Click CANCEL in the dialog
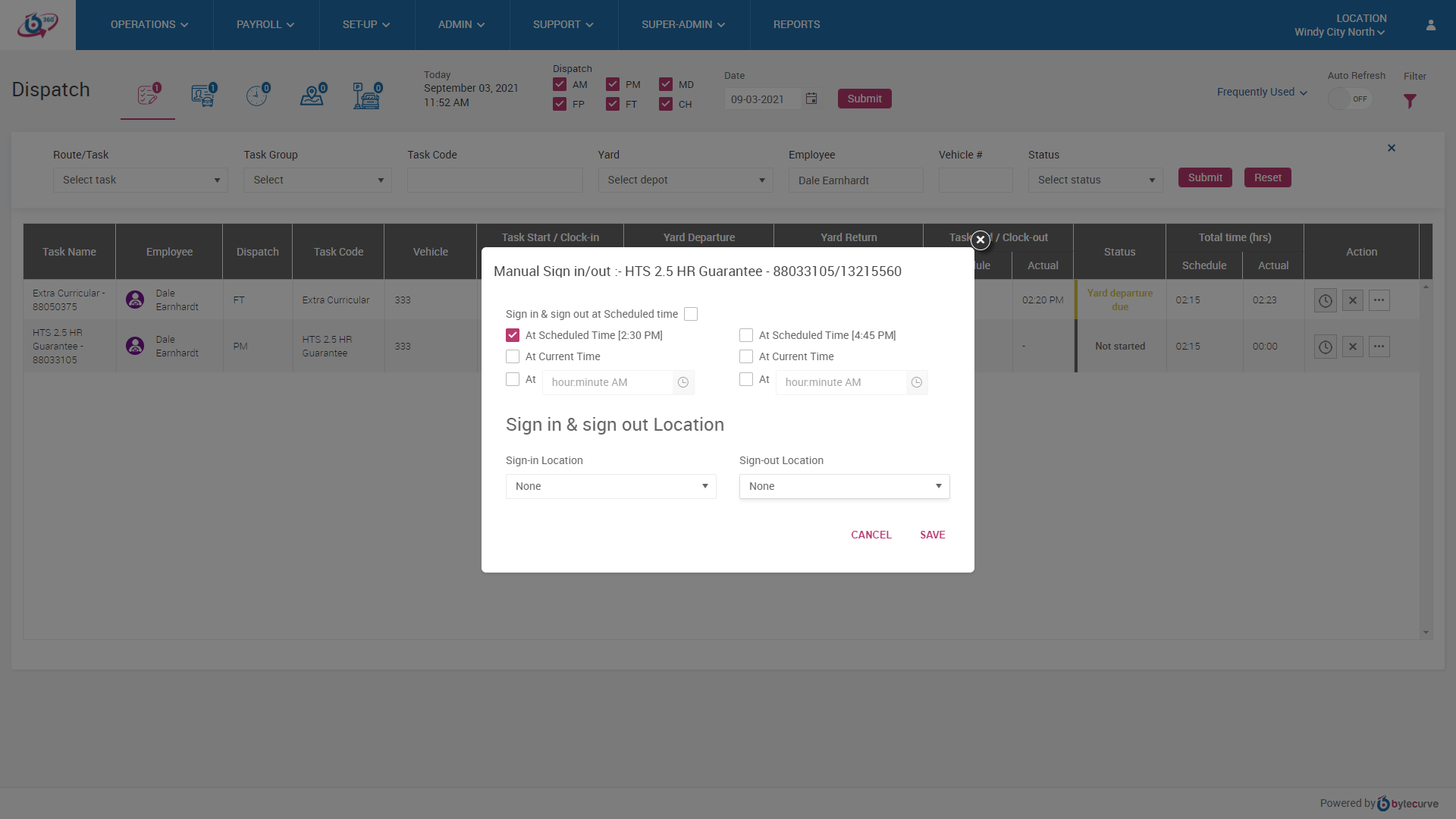 871,535
